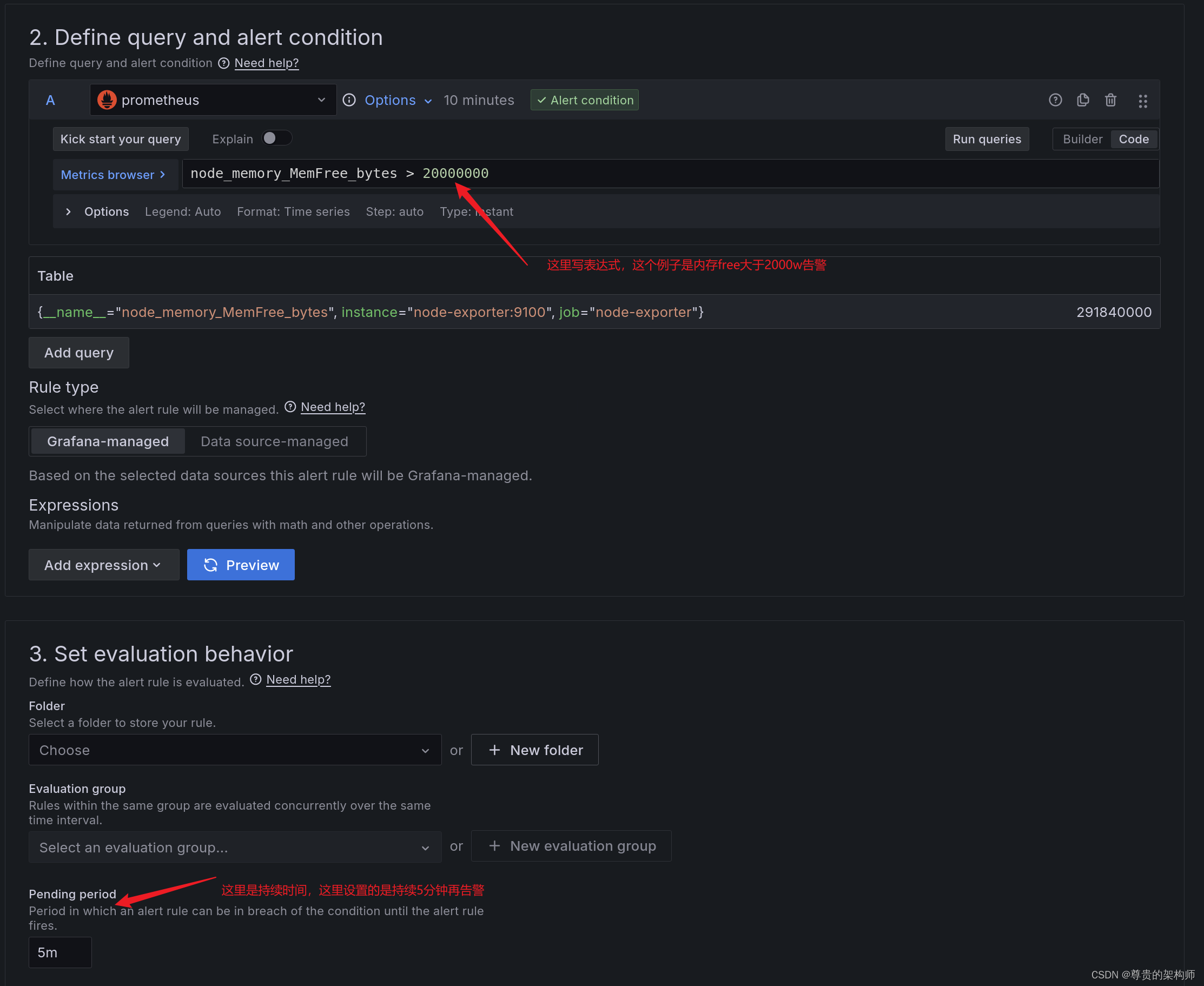Viewport: 1204px width, 986px height.
Task: Open the Metrics browser
Action: tap(113, 174)
